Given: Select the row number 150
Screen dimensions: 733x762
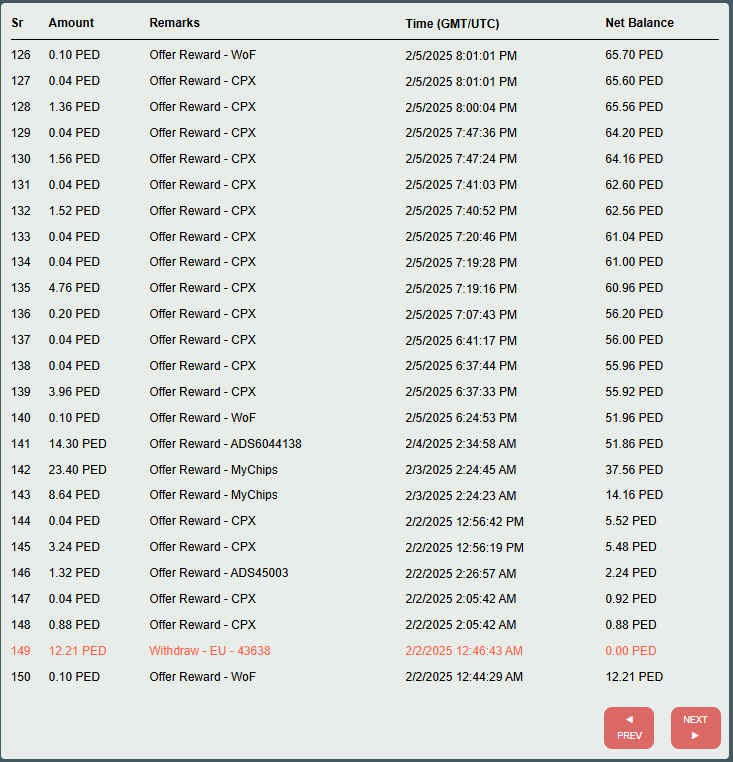Looking at the screenshot, I should pyautogui.click(x=21, y=677).
